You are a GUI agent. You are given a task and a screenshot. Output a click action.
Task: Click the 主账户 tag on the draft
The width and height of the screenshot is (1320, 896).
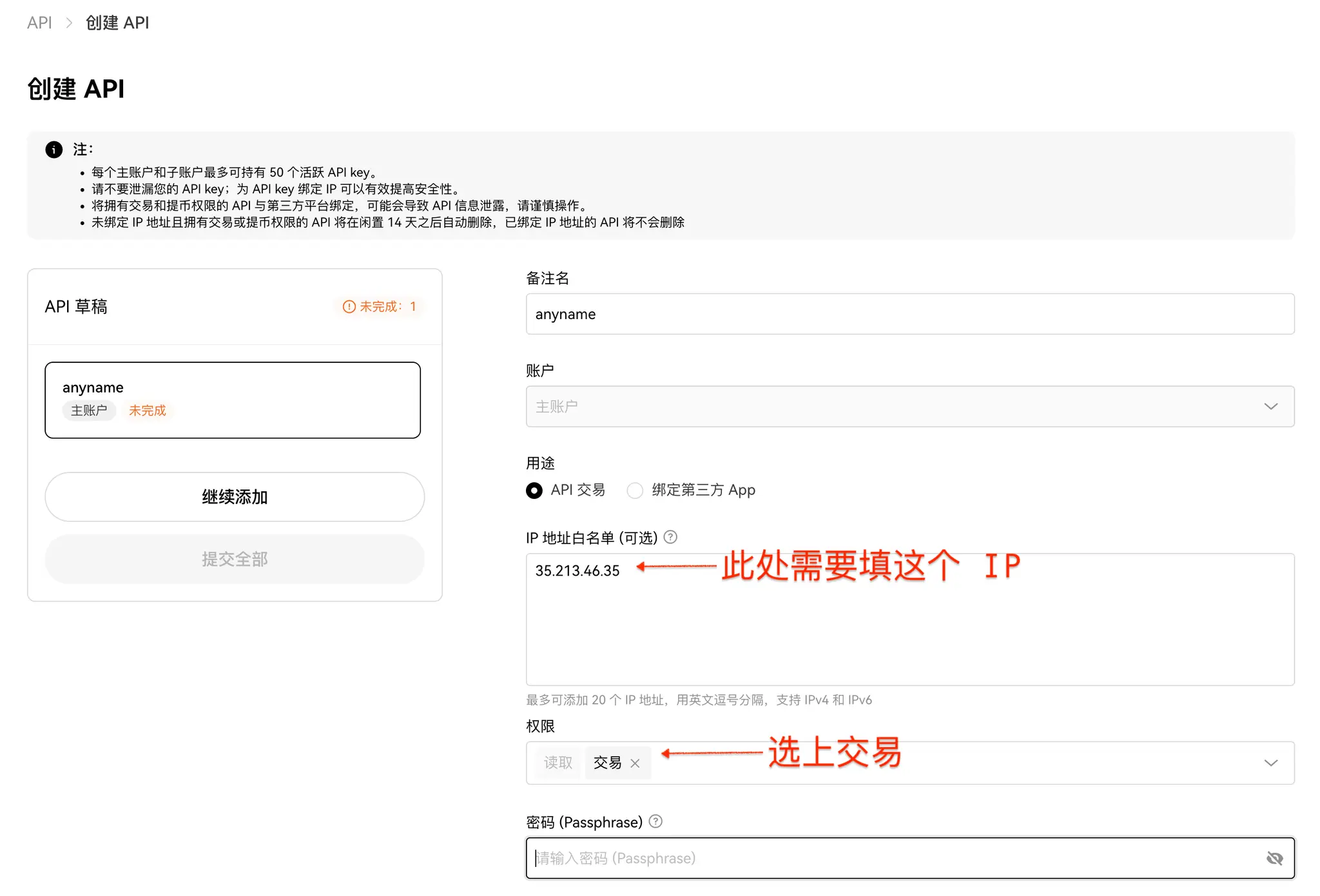pyautogui.click(x=89, y=410)
